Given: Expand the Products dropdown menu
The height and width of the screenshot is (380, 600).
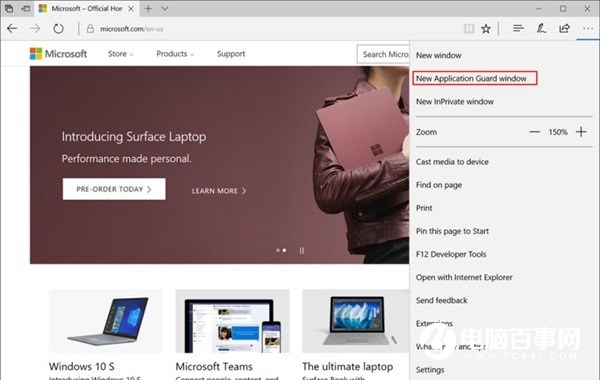Looking at the screenshot, I should pos(175,54).
